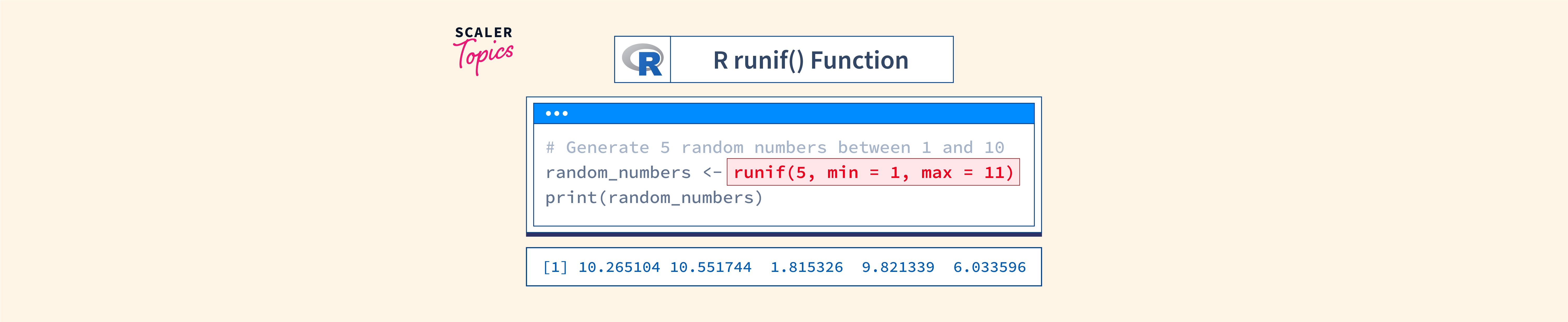Click the highlighted runif(5, min = 1, max = 11) code
1568x322 pixels.
[873, 172]
